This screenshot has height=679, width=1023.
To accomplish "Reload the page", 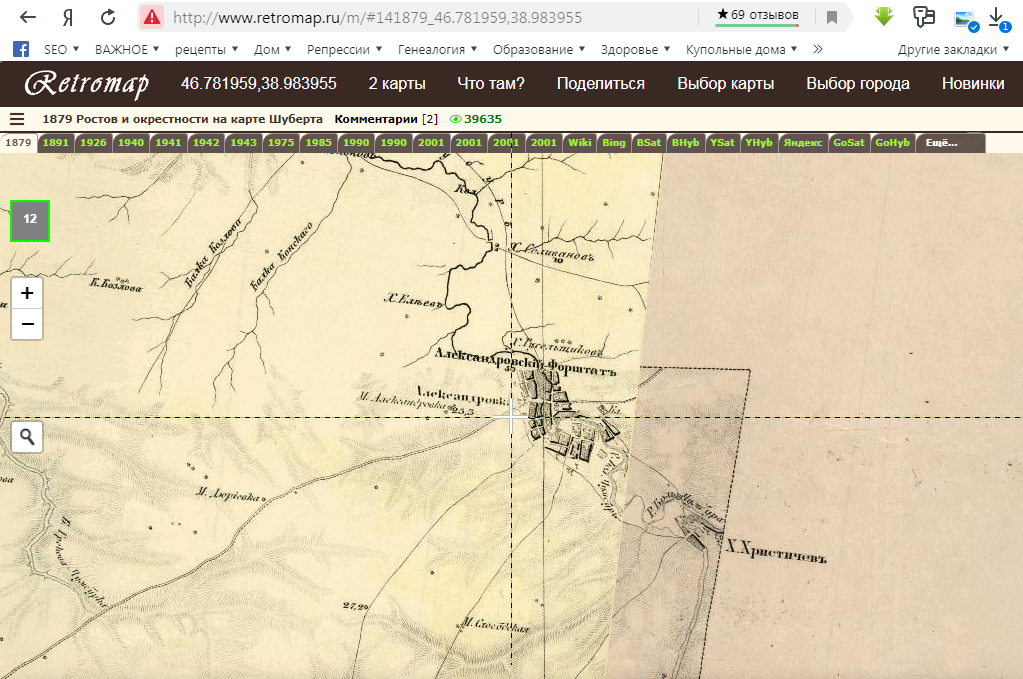I will coord(108,18).
